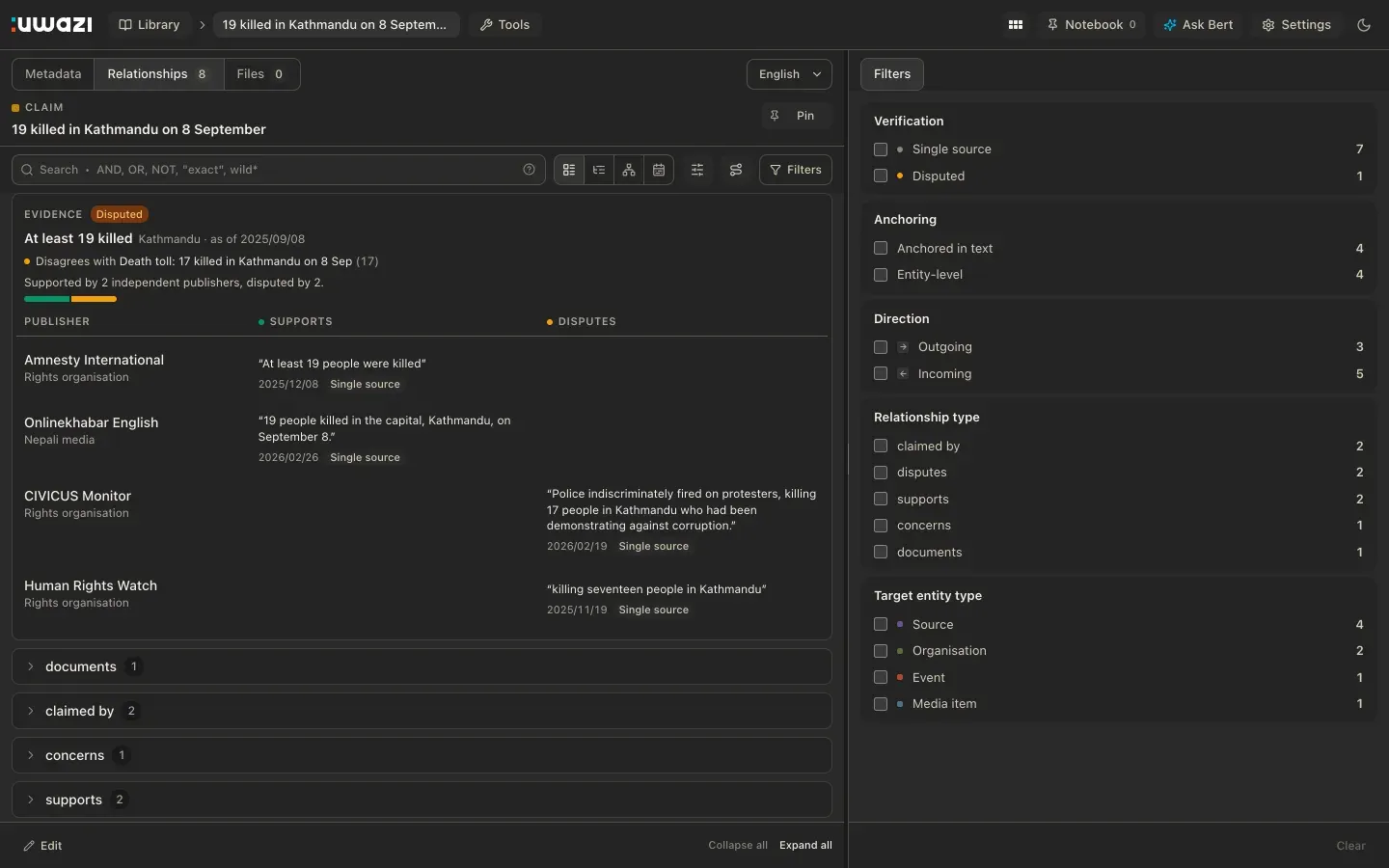Select the Filters tab in right panel
This screenshot has height=868, width=1389.
892,74
